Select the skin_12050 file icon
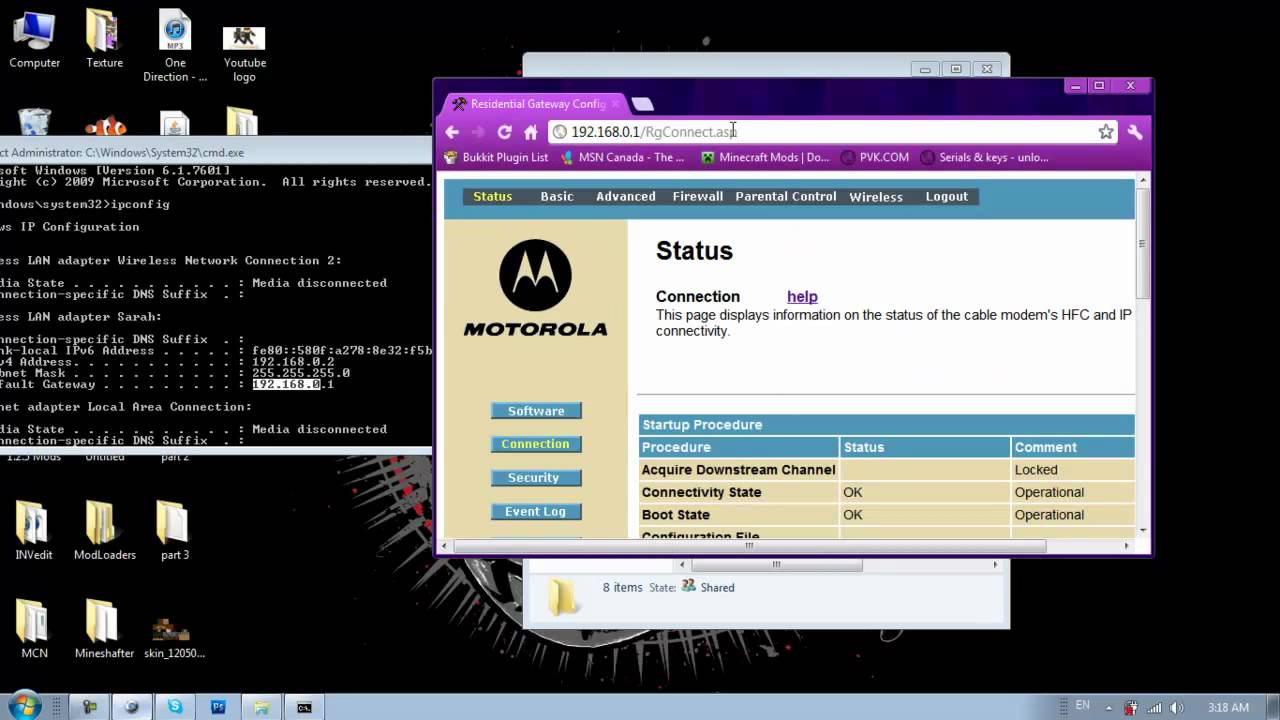Image resolution: width=1280 pixels, height=720 pixels. 174,637
